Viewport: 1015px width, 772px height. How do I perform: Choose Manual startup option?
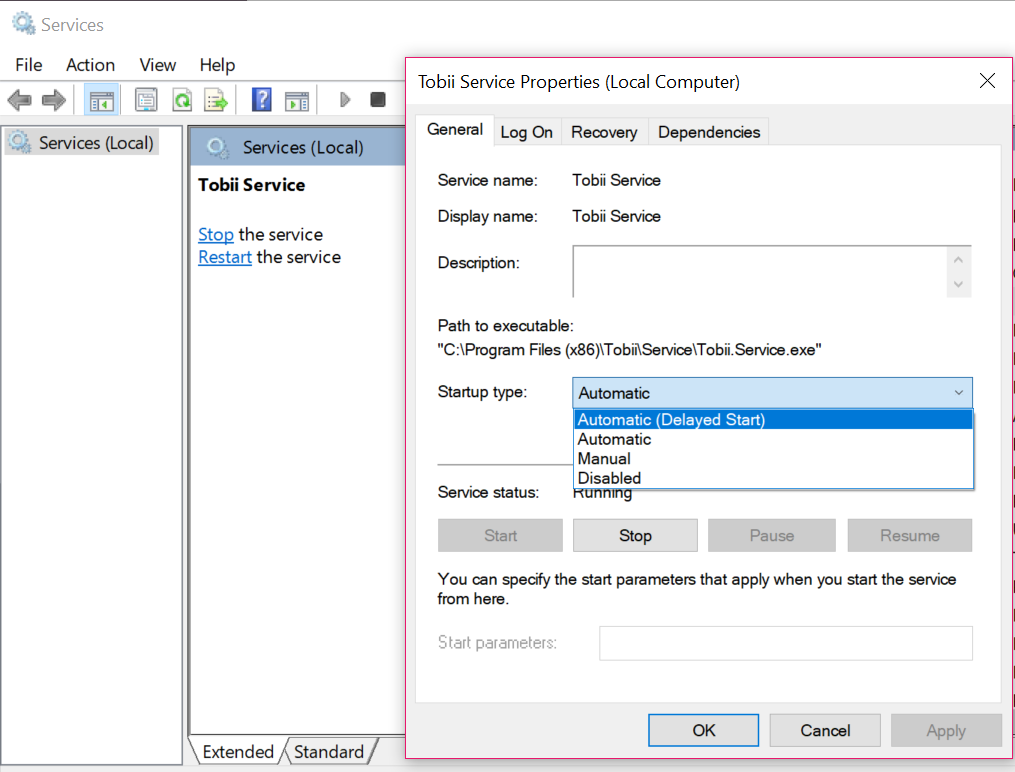pos(774,458)
